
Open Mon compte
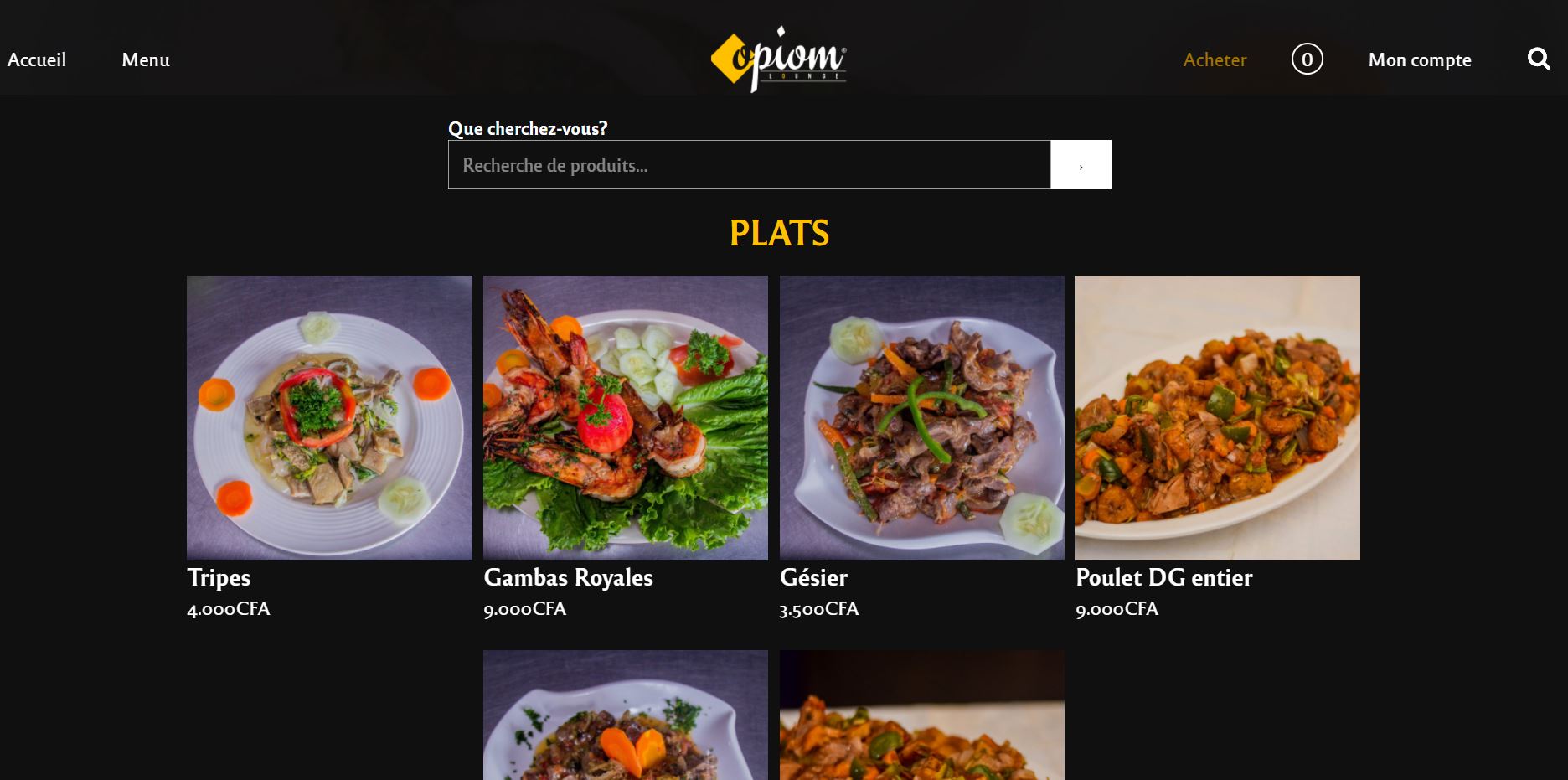[x=1420, y=59]
